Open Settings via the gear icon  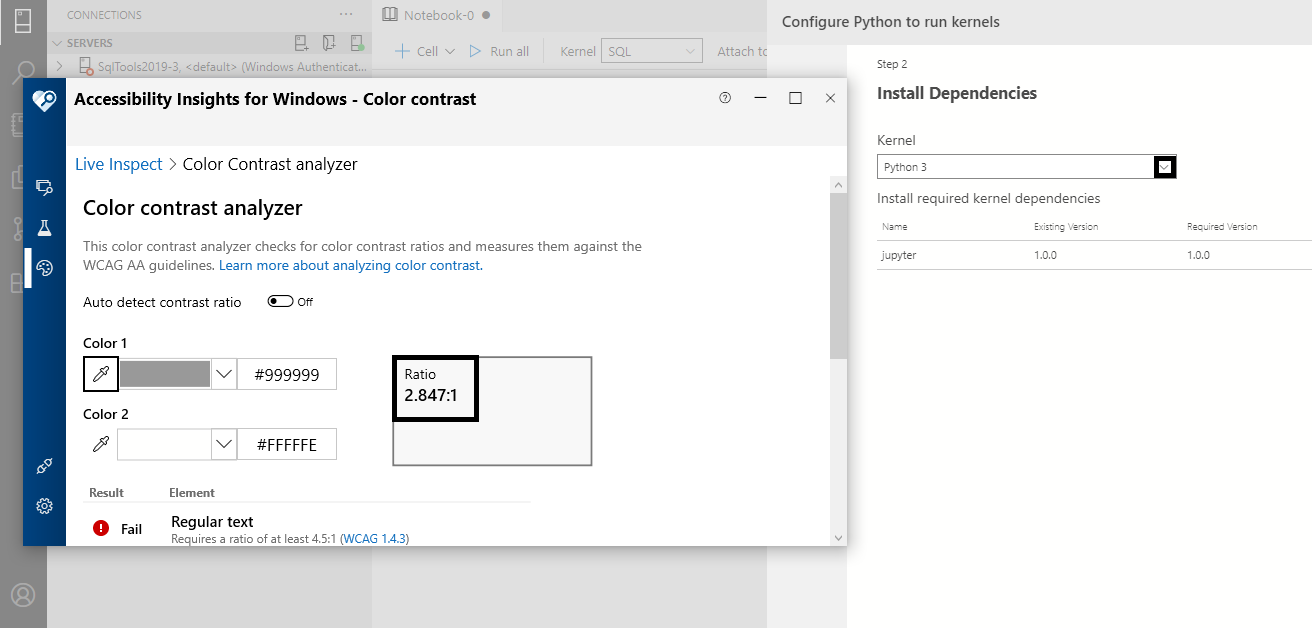[44, 506]
